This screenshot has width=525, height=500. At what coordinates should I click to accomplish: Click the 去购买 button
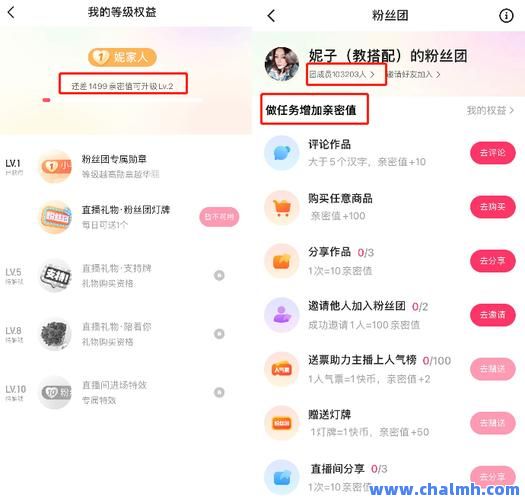click(x=493, y=207)
